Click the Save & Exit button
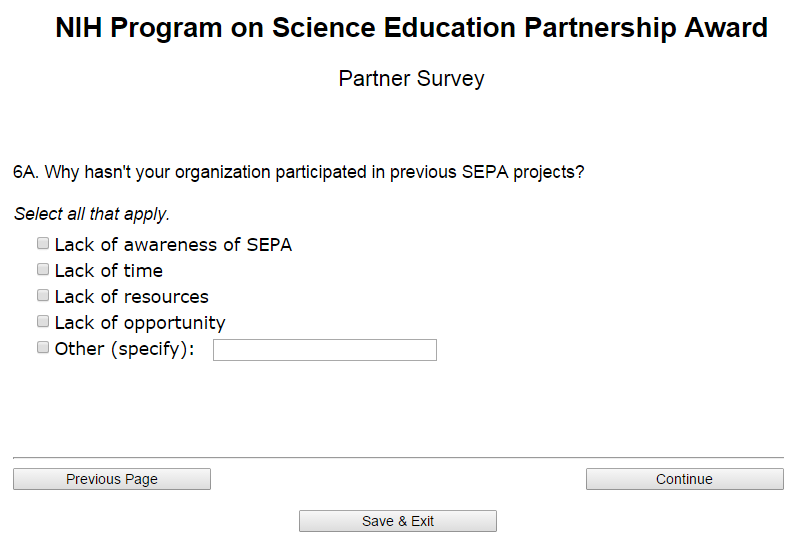 coord(397,521)
